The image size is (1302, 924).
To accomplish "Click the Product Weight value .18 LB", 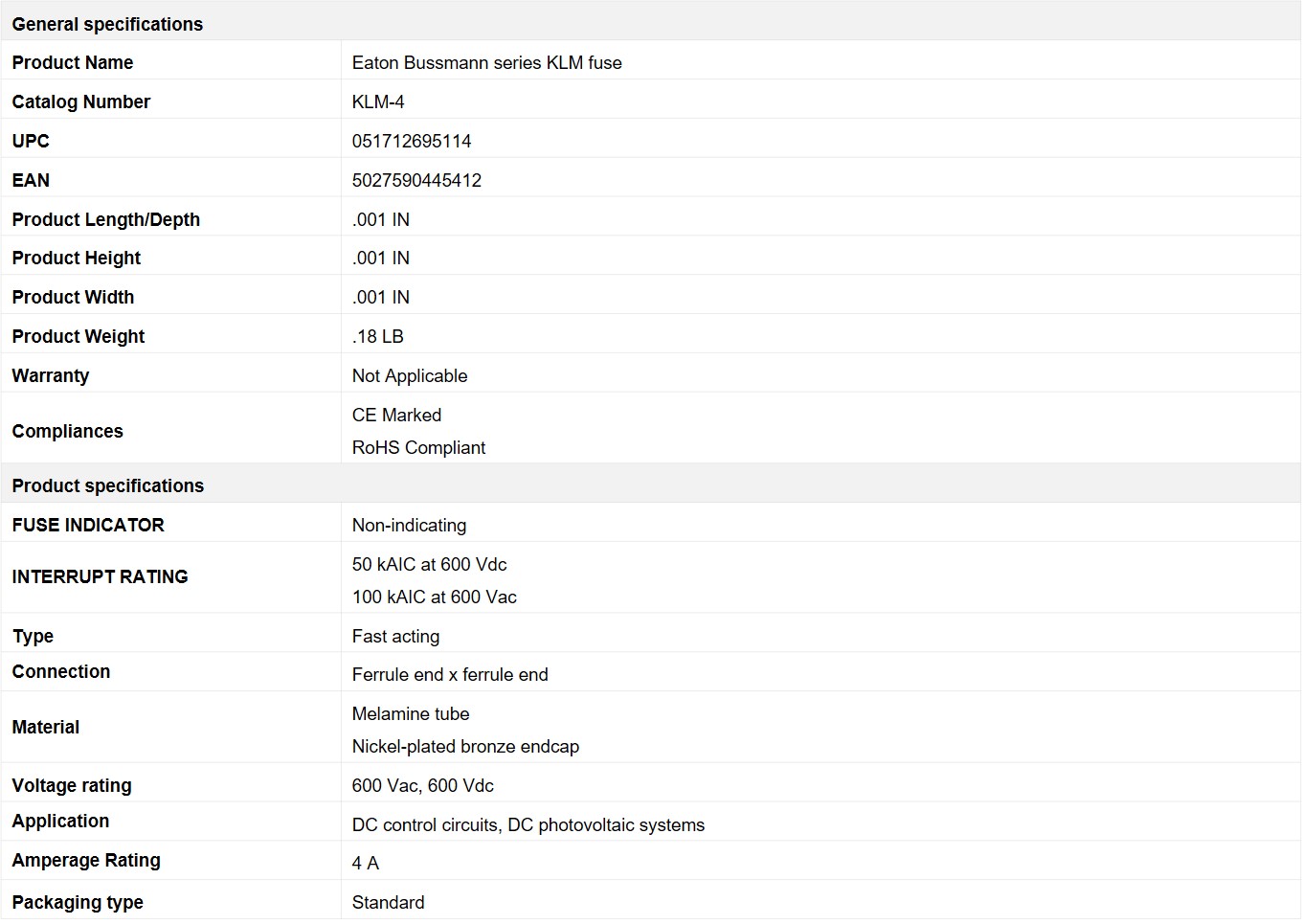I will click(377, 336).
